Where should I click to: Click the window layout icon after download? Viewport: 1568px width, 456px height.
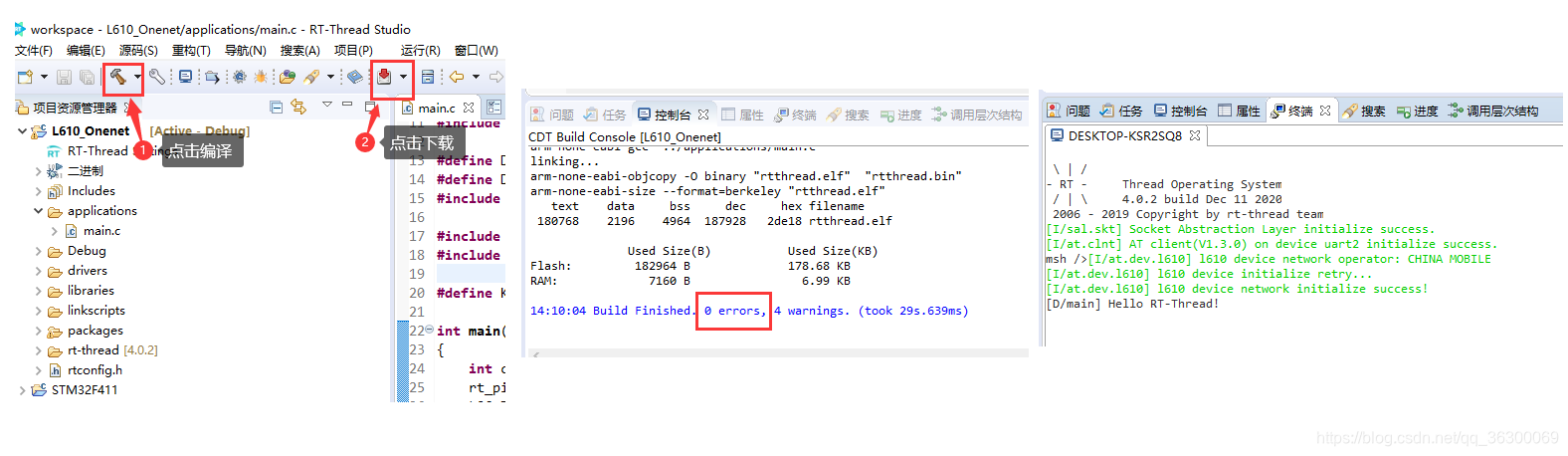428,77
